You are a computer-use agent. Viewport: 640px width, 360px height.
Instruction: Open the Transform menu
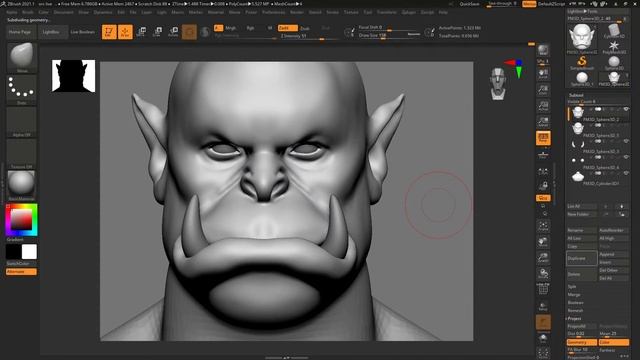[x=387, y=12]
